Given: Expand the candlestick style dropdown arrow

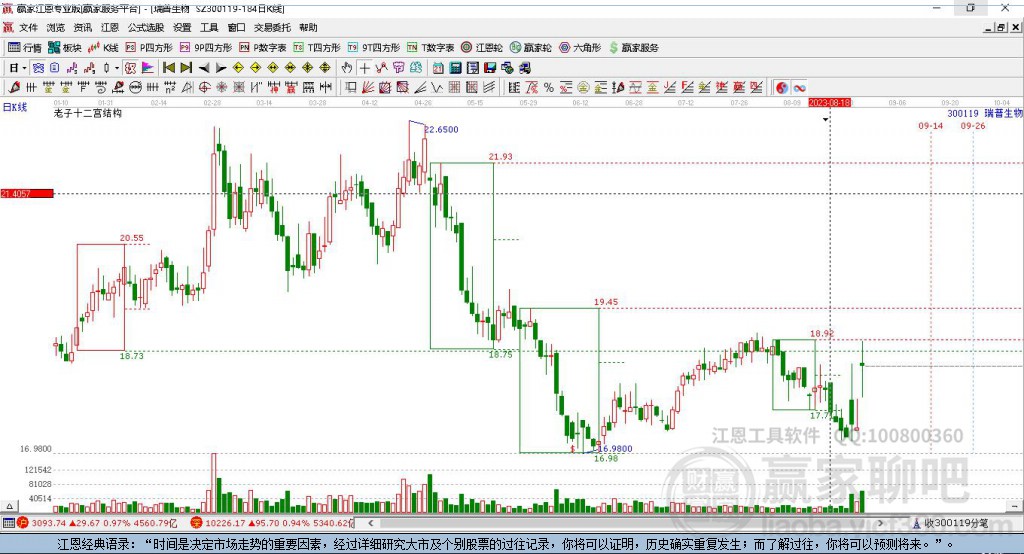Looking at the screenshot, I should point(117,68).
